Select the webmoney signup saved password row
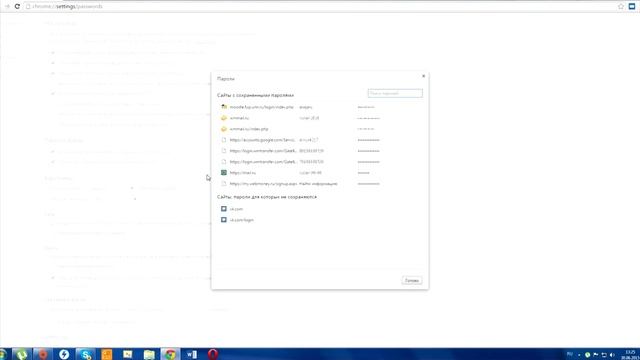The height and width of the screenshot is (360, 640). pos(320,184)
